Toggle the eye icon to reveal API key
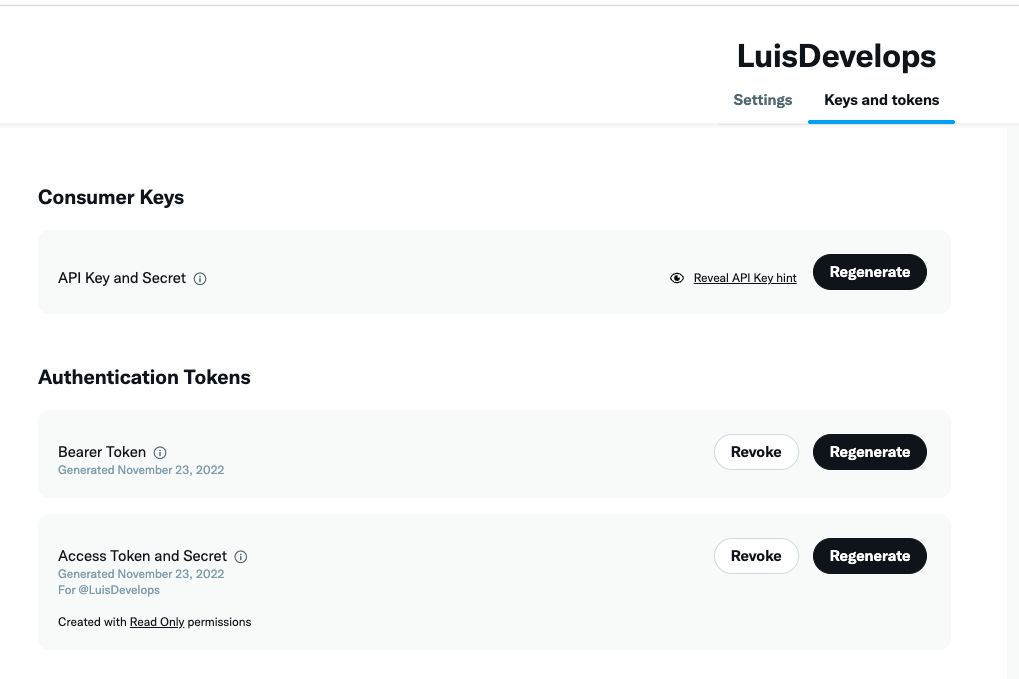Image resolution: width=1019 pixels, height=679 pixels. pos(677,278)
